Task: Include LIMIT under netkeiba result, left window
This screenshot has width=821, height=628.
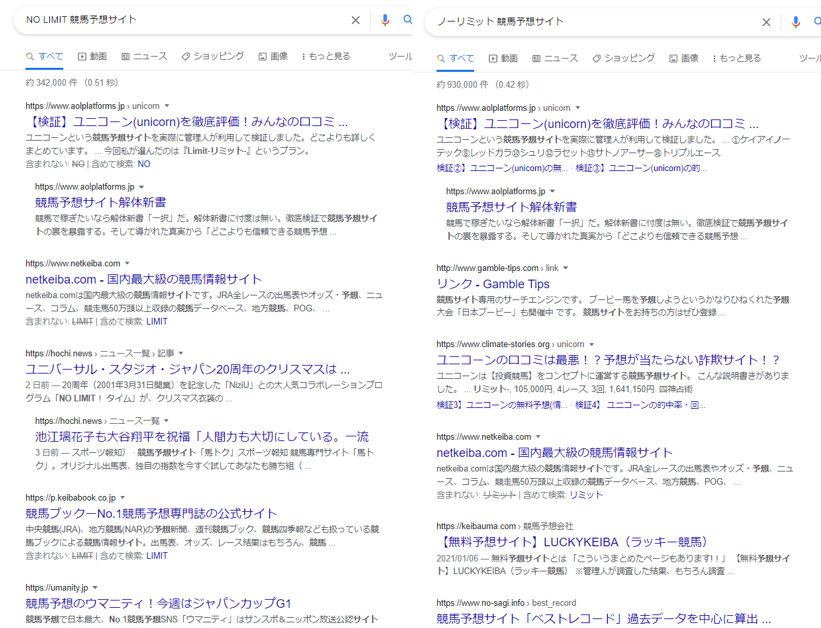Action: [157, 322]
